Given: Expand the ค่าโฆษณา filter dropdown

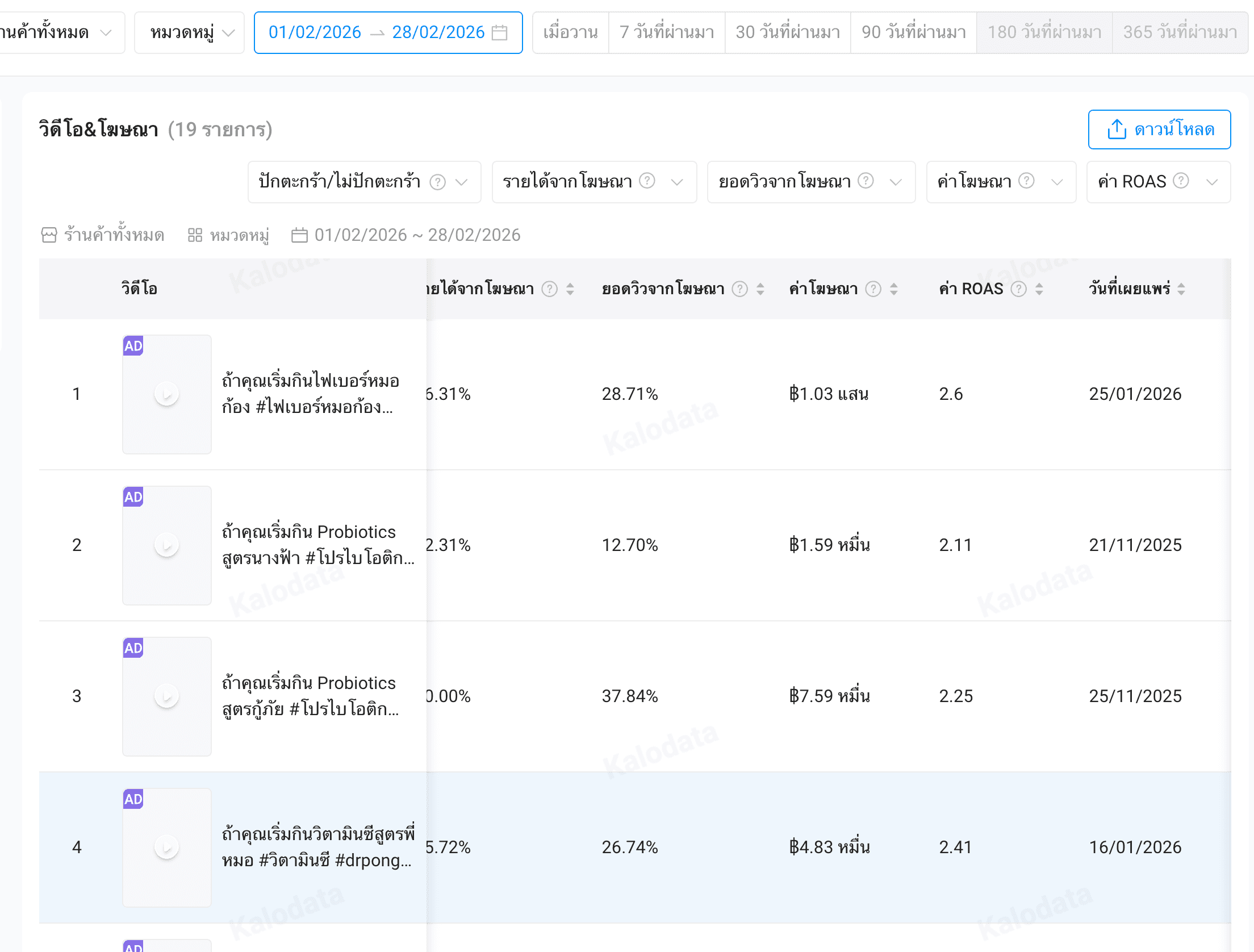Looking at the screenshot, I should (1001, 182).
